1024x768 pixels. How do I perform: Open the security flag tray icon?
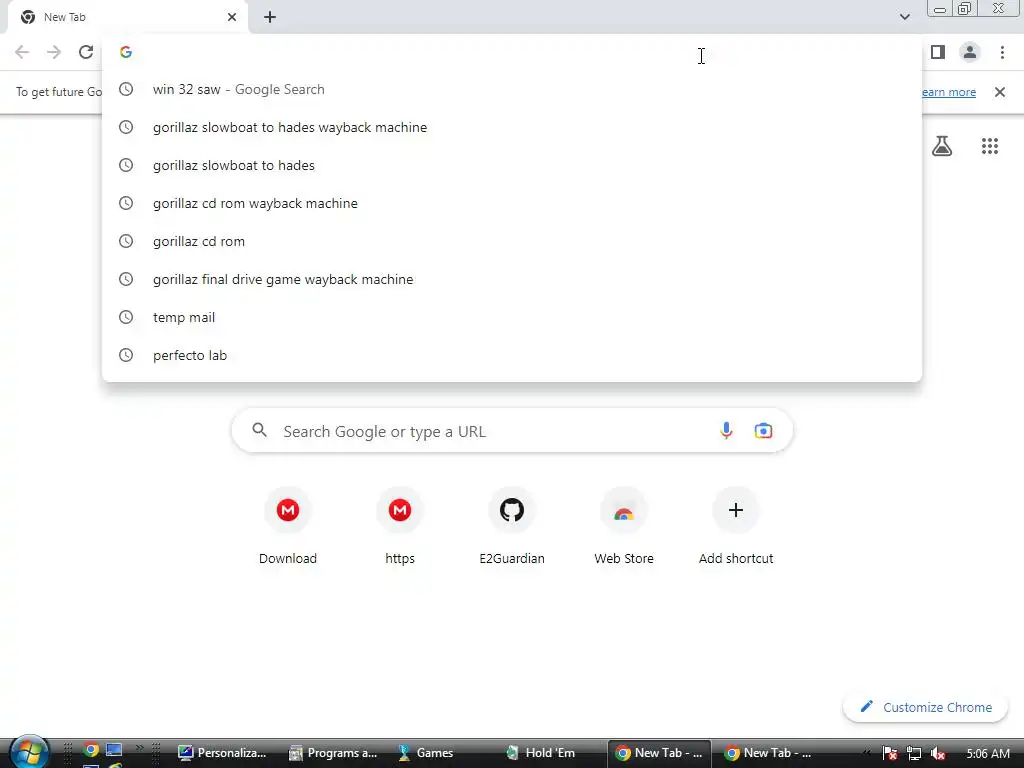coord(889,753)
